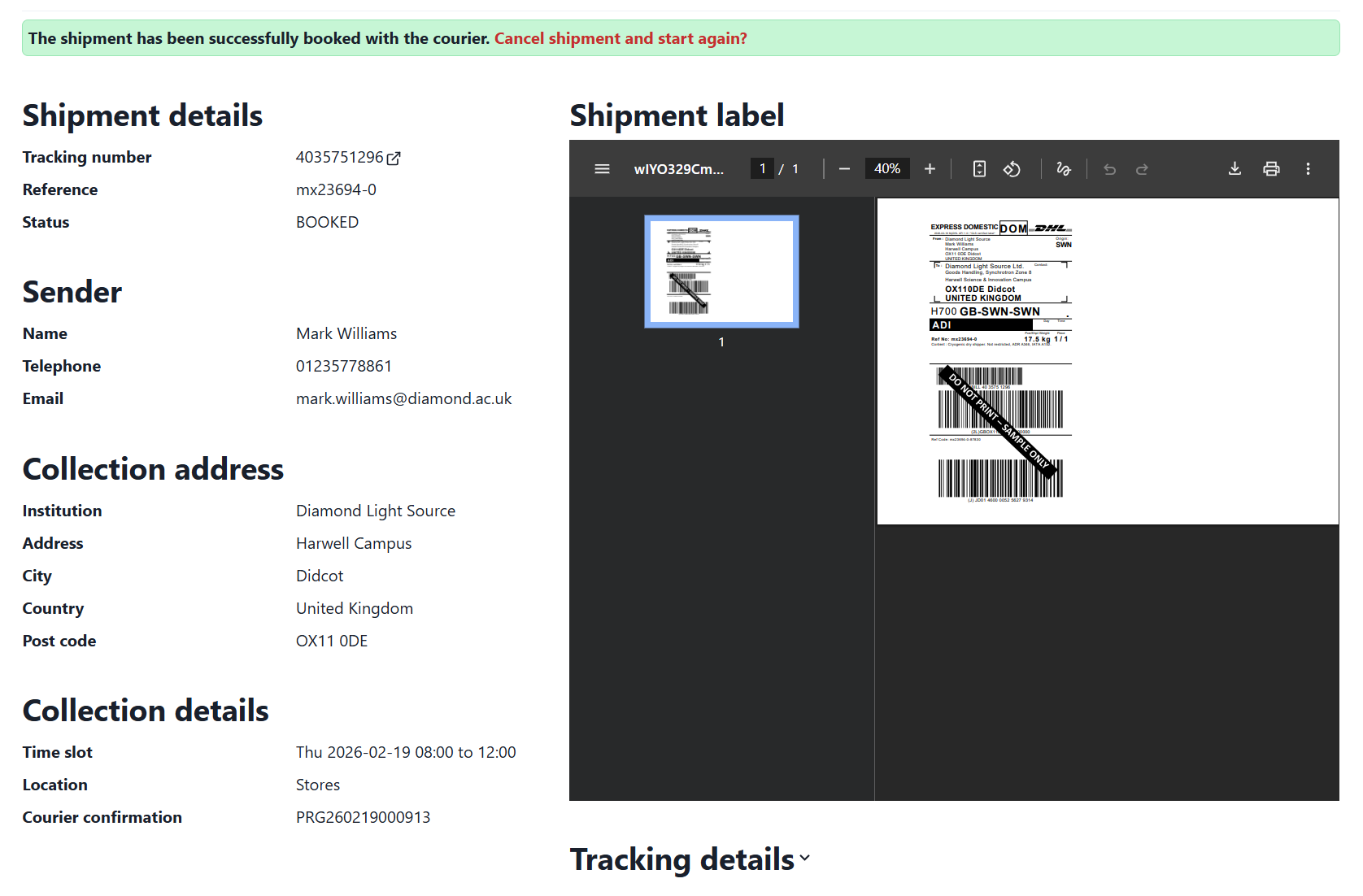Select institution Diamond Light Source
This screenshot has width=1363, height=896.
coord(376,511)
